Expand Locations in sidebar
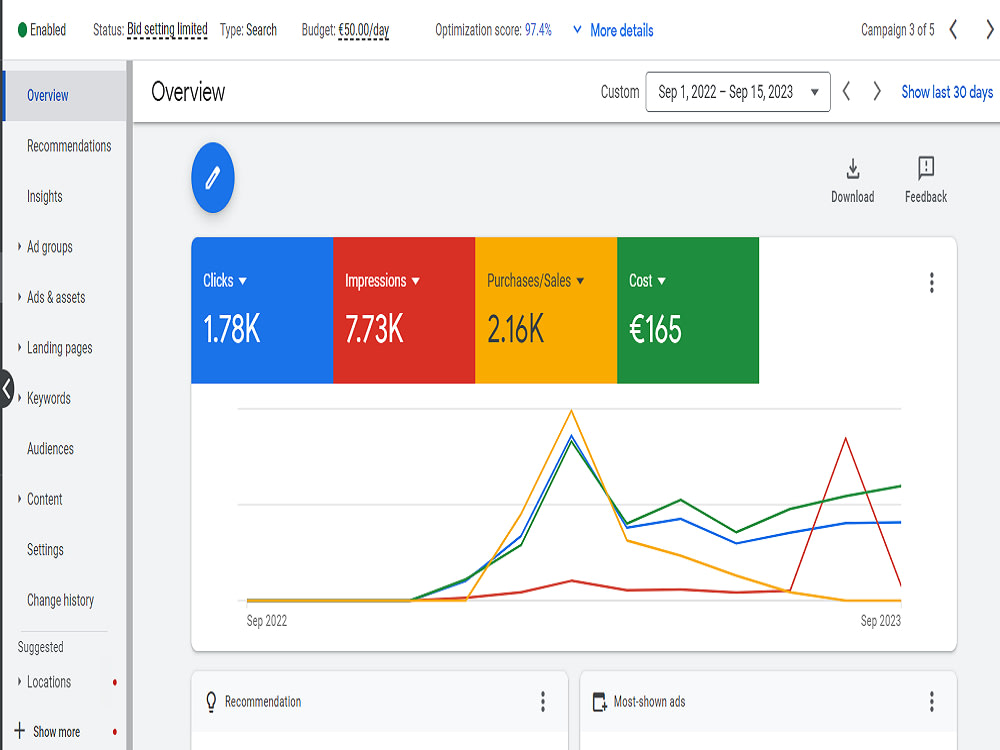This screenshot has width=1000, height=750. tap(19, 682)
